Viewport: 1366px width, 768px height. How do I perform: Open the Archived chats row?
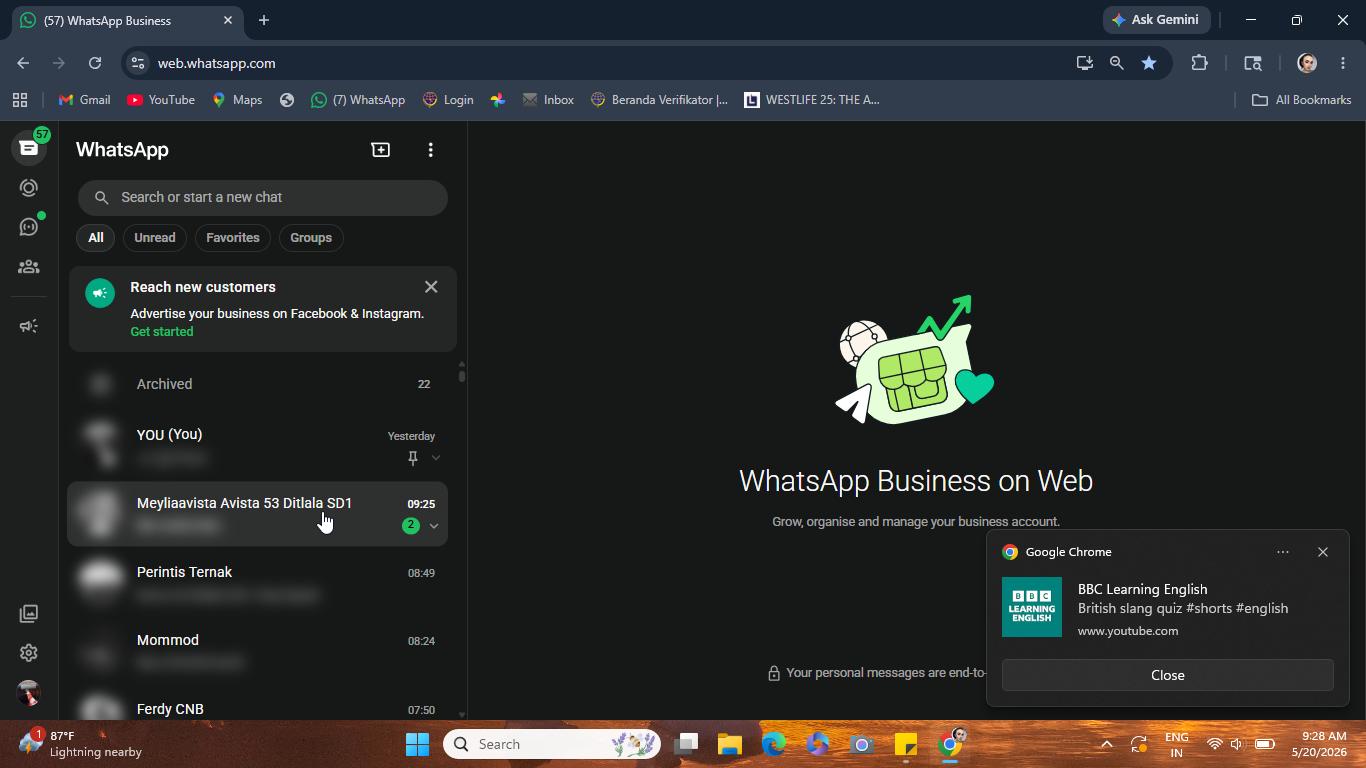tap(258, 384)
